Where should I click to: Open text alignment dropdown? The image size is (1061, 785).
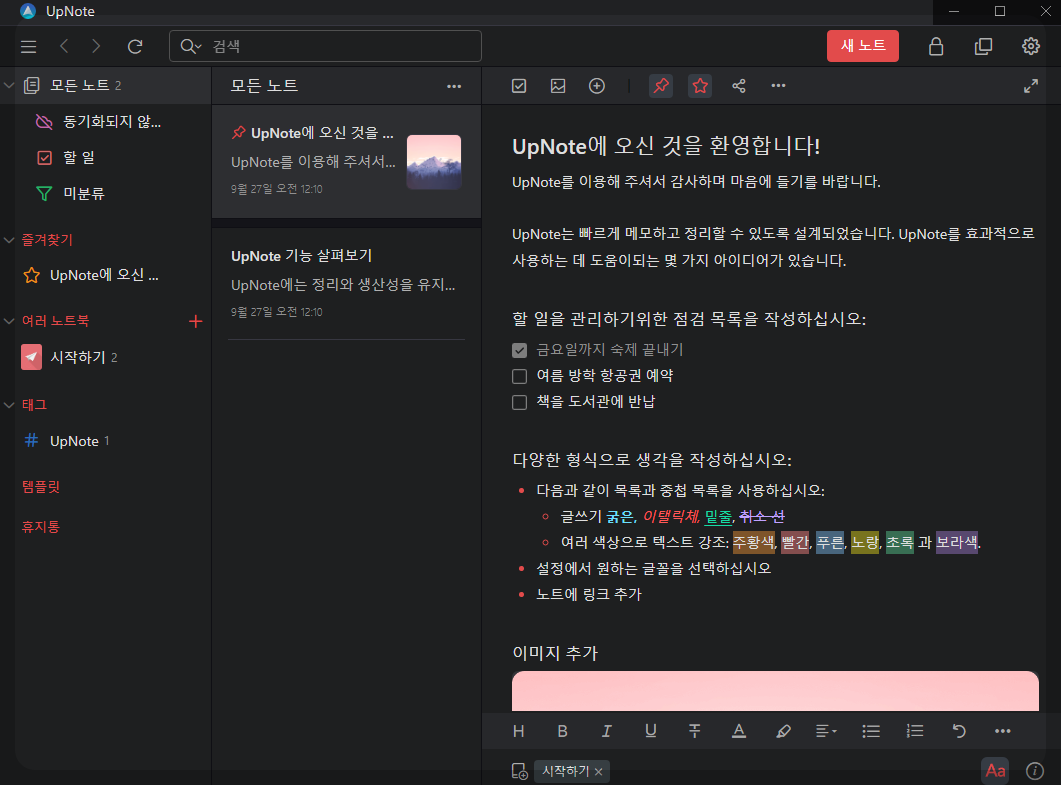[x=826, y=731]
